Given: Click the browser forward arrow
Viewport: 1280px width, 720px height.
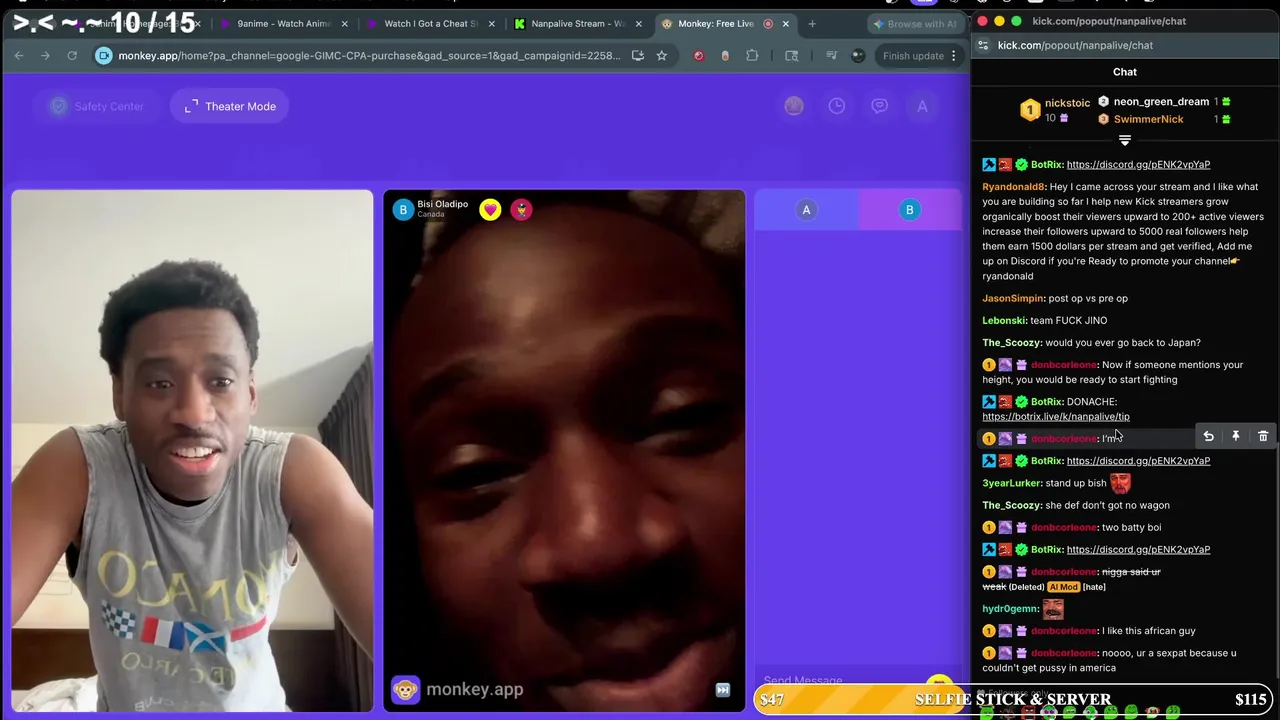Looking at the screenshot, I should click(45, 56).
